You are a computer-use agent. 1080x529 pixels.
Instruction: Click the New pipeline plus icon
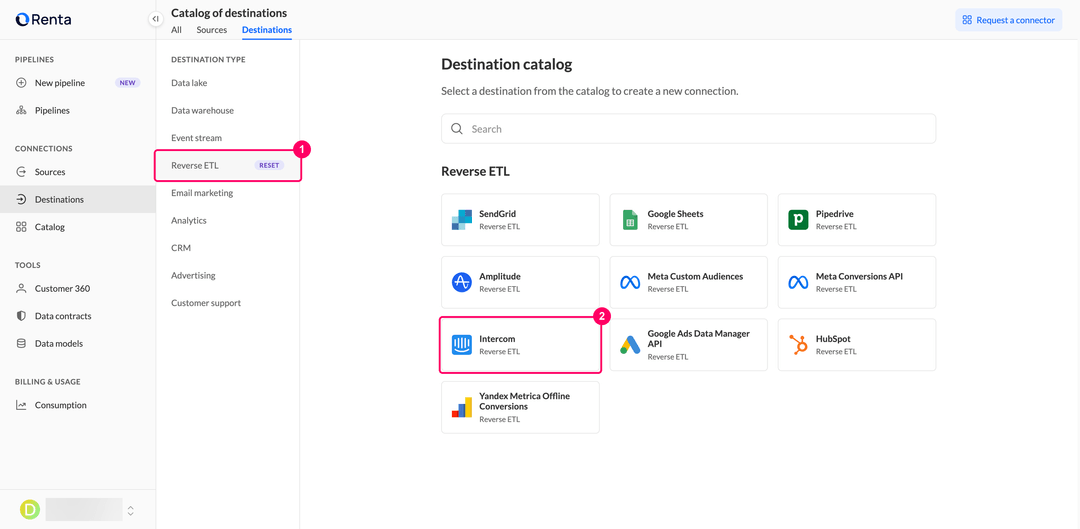21,83
